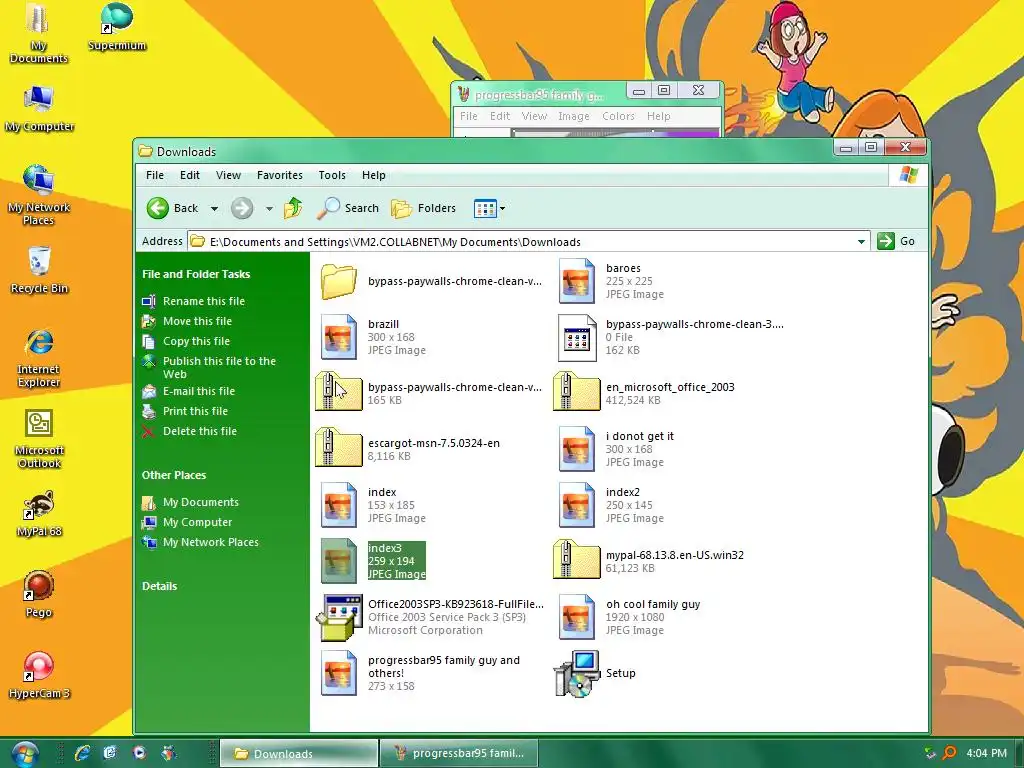
Task: Select the highlighted index3 image icon
Action: click(338, 561)
